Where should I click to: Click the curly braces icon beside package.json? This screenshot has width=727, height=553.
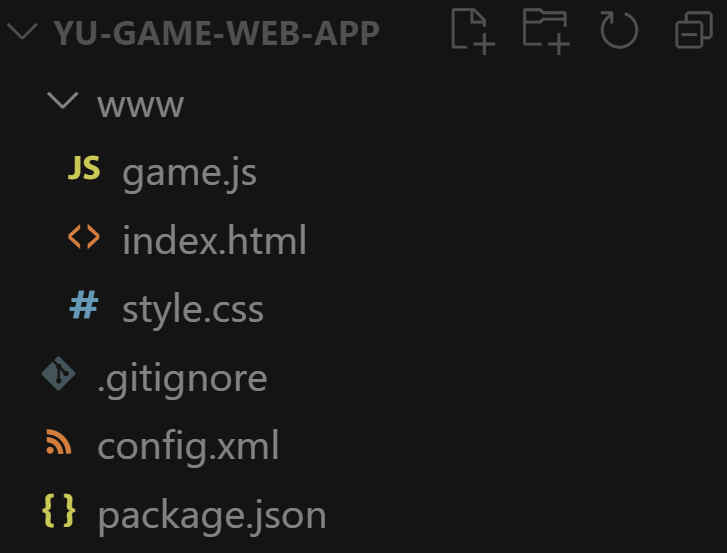tap(58, 510)
